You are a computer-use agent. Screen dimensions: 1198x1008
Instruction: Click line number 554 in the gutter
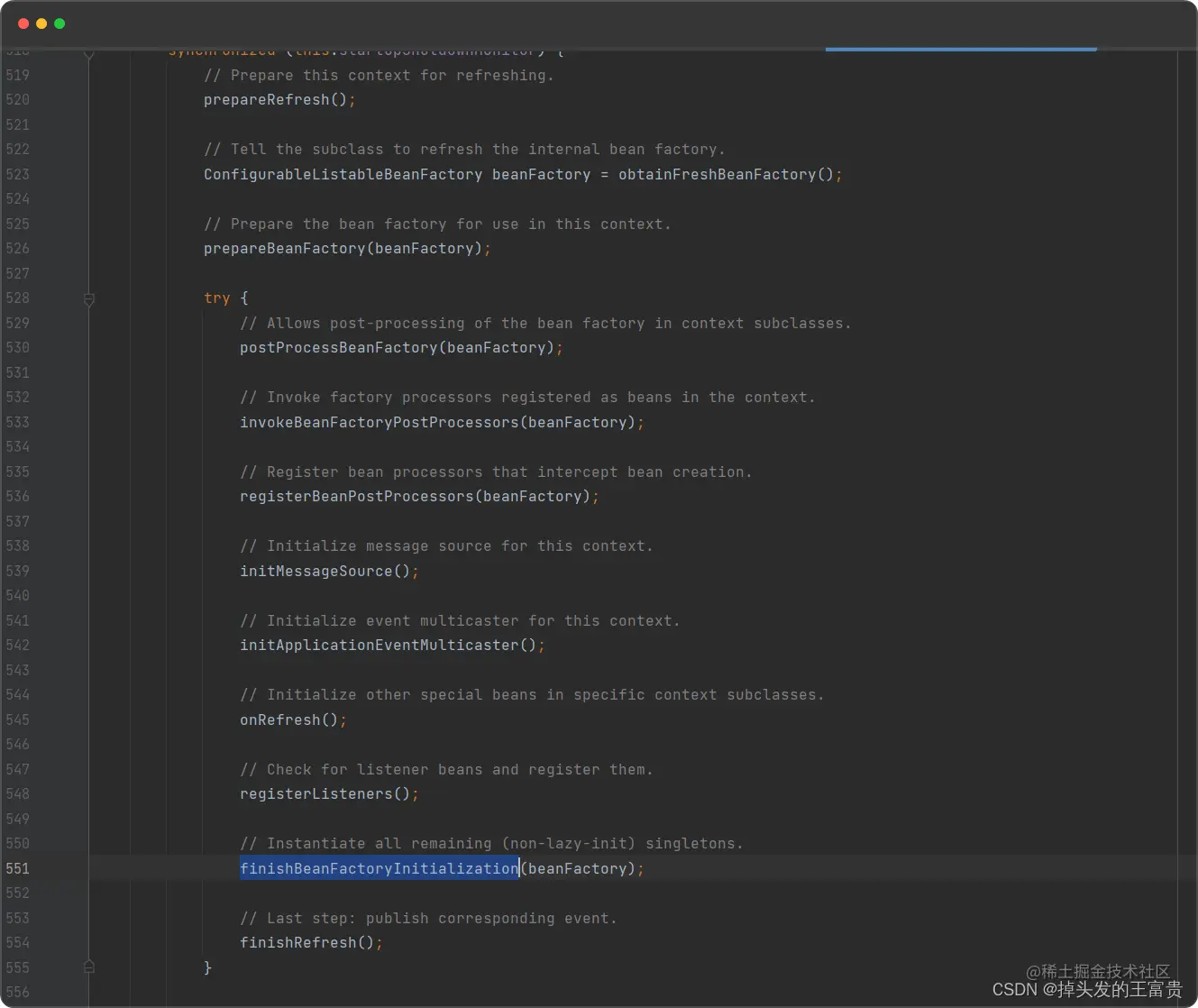click(x=18, y=943)
